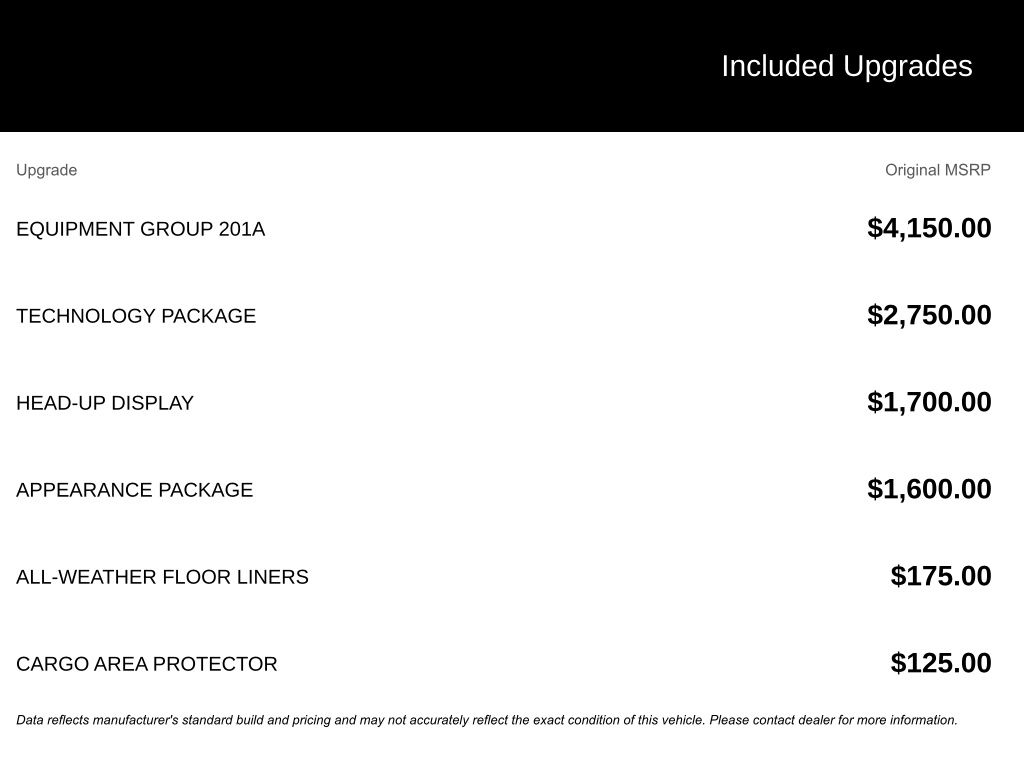The height and width of the screenshot is (768, 1024).
Task: Select the TECHNOLOGY PACKAGE upgrade name
Action: (x=136, y=316)
